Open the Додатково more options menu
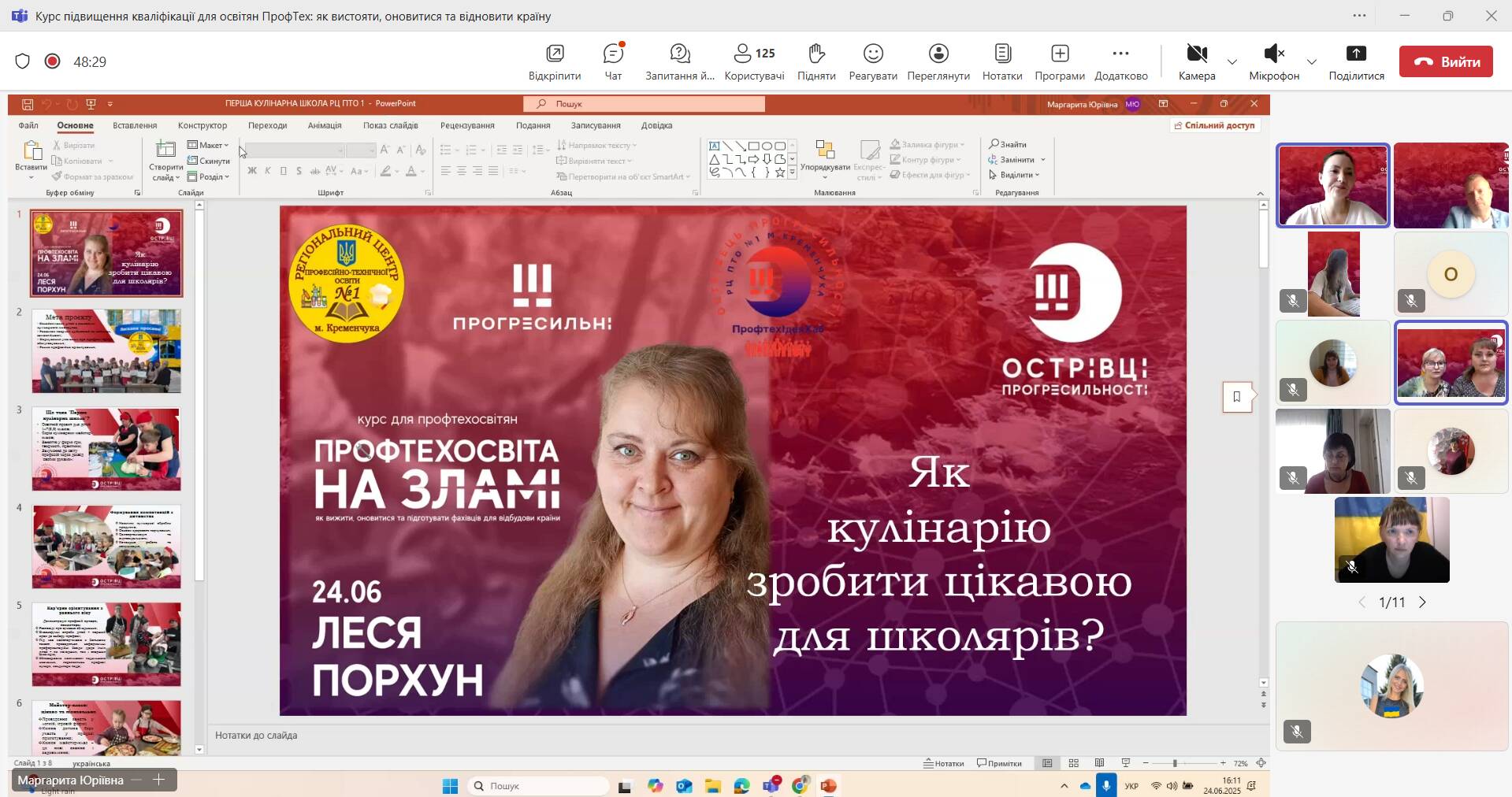 point(1121,61)
